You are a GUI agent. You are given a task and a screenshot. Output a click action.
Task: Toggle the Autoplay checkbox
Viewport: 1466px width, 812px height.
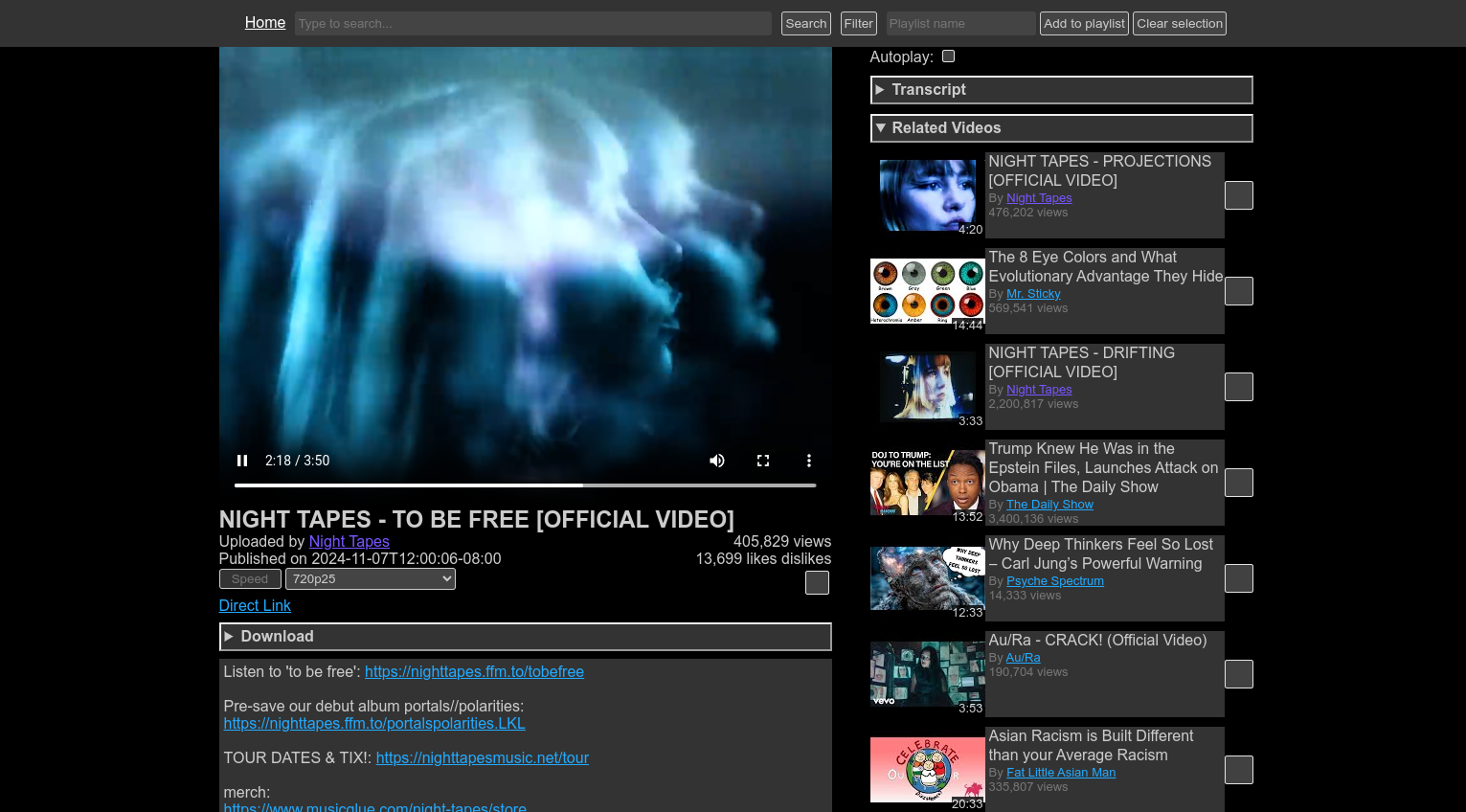click(948, 56)
